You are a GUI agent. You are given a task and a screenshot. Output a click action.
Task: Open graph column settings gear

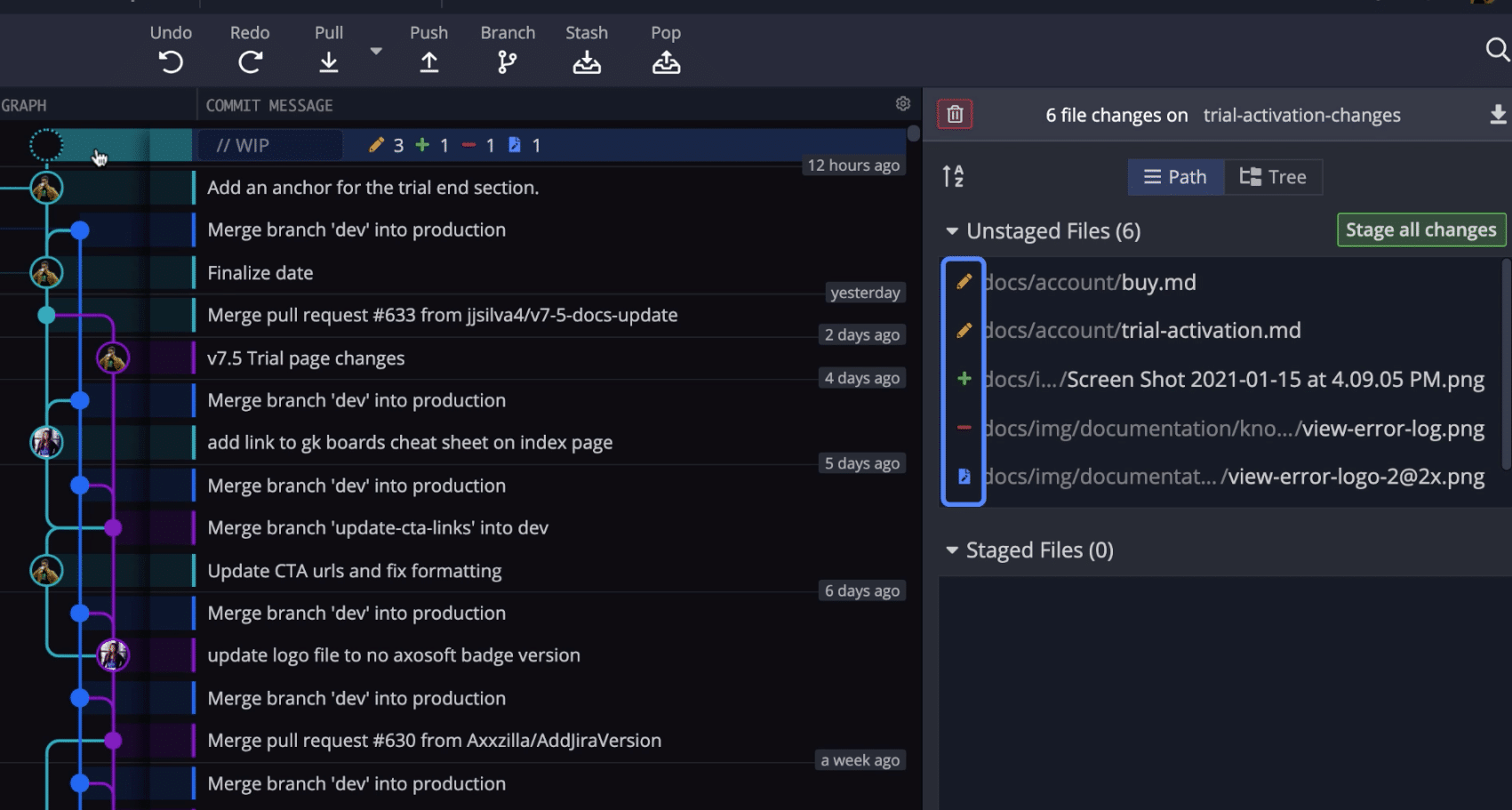903,104
